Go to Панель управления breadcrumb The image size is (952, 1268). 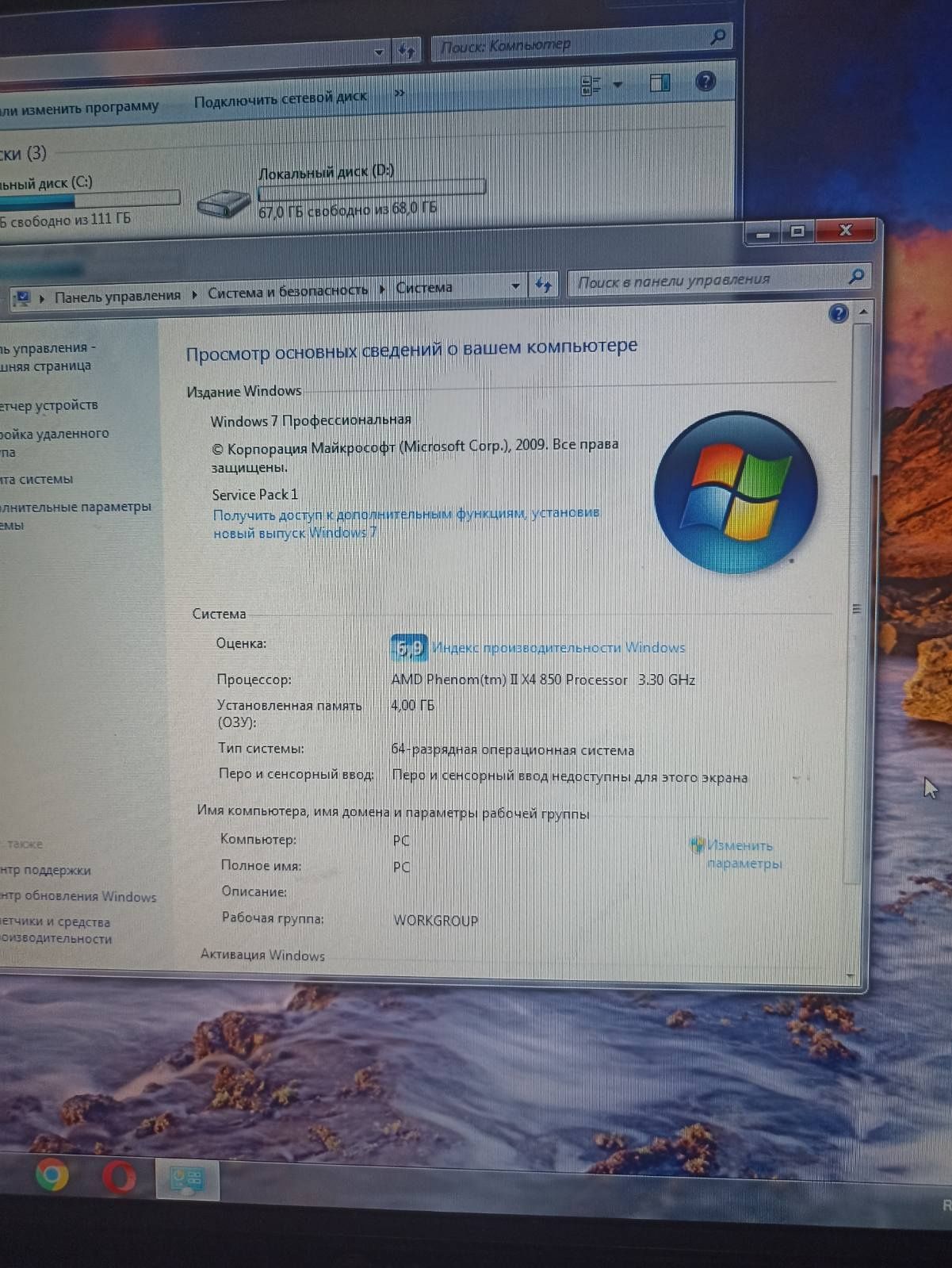click(117, 296)
